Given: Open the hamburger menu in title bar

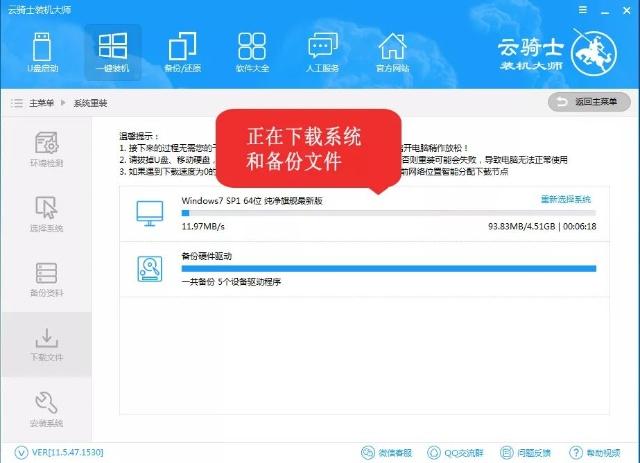Looking at the screenshot, I should click(583, 10).
